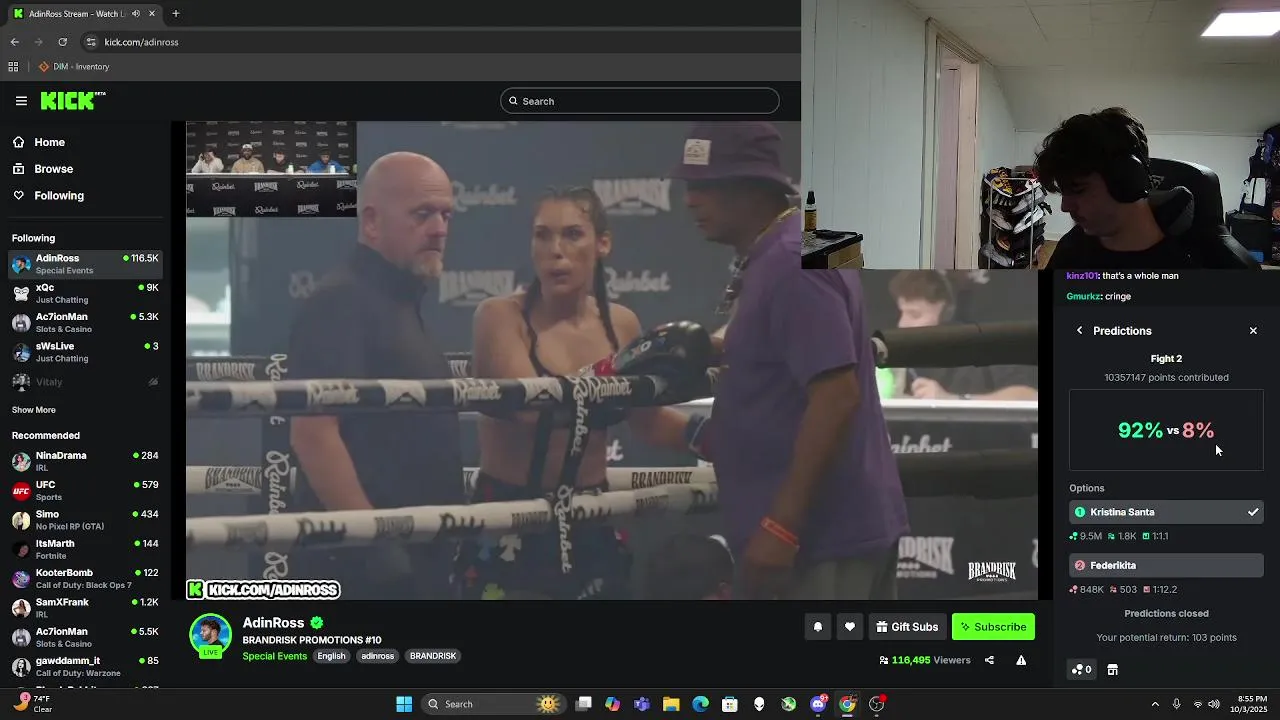The image size is (1280, 720).
Task: Click the live stream video player
Action: pyautogui.click(x=611, y=361)
